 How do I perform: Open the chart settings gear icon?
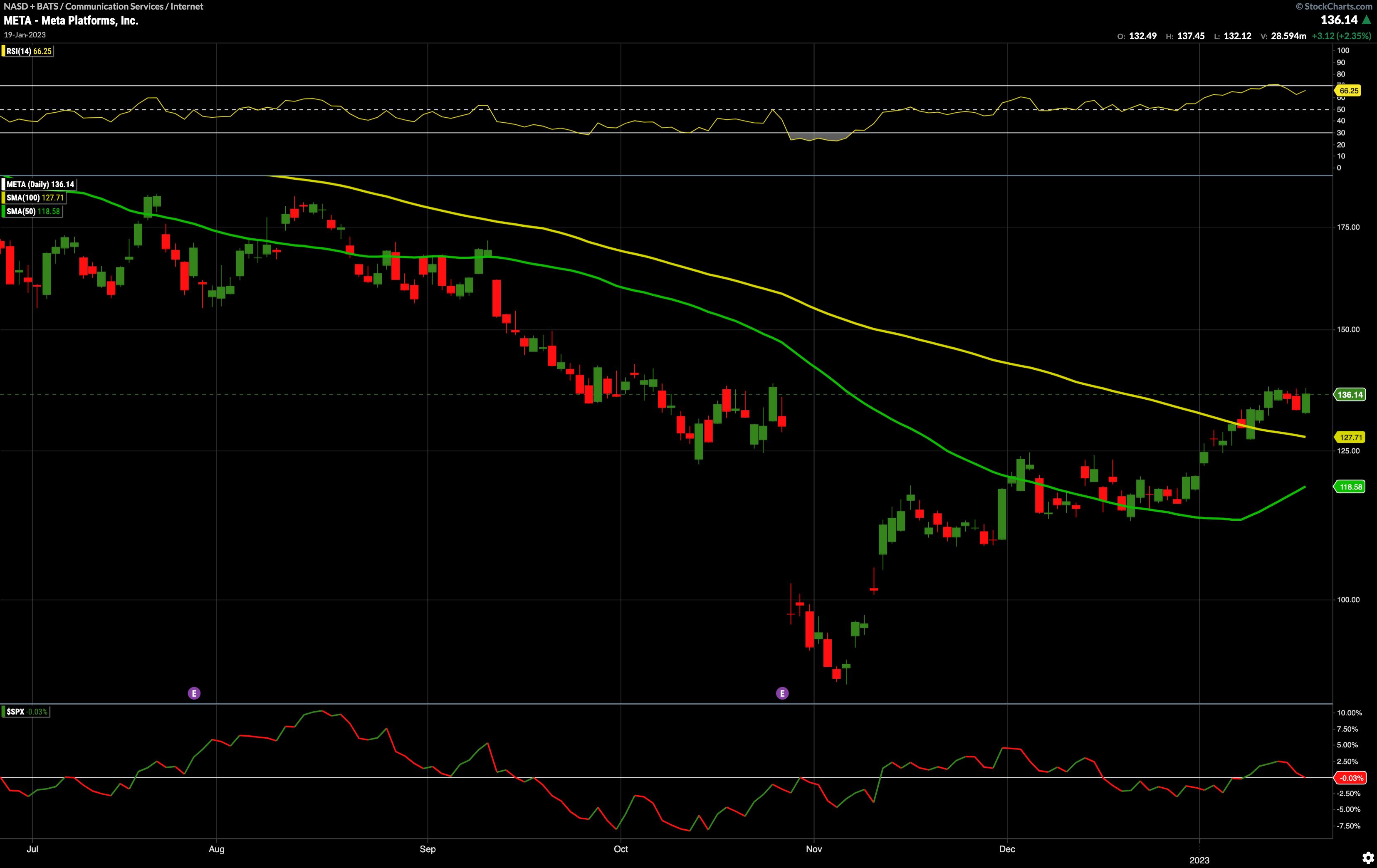tap(1367, 857)
